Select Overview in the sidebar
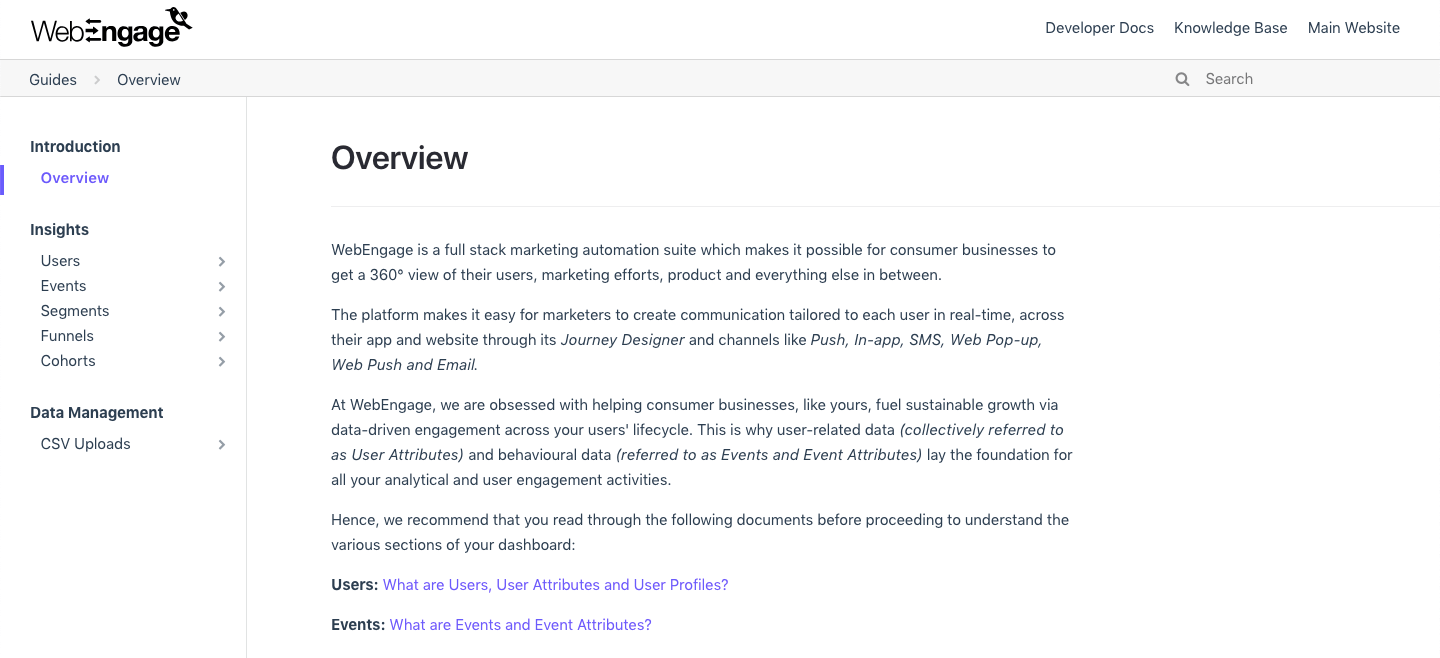 coord(75,178)
